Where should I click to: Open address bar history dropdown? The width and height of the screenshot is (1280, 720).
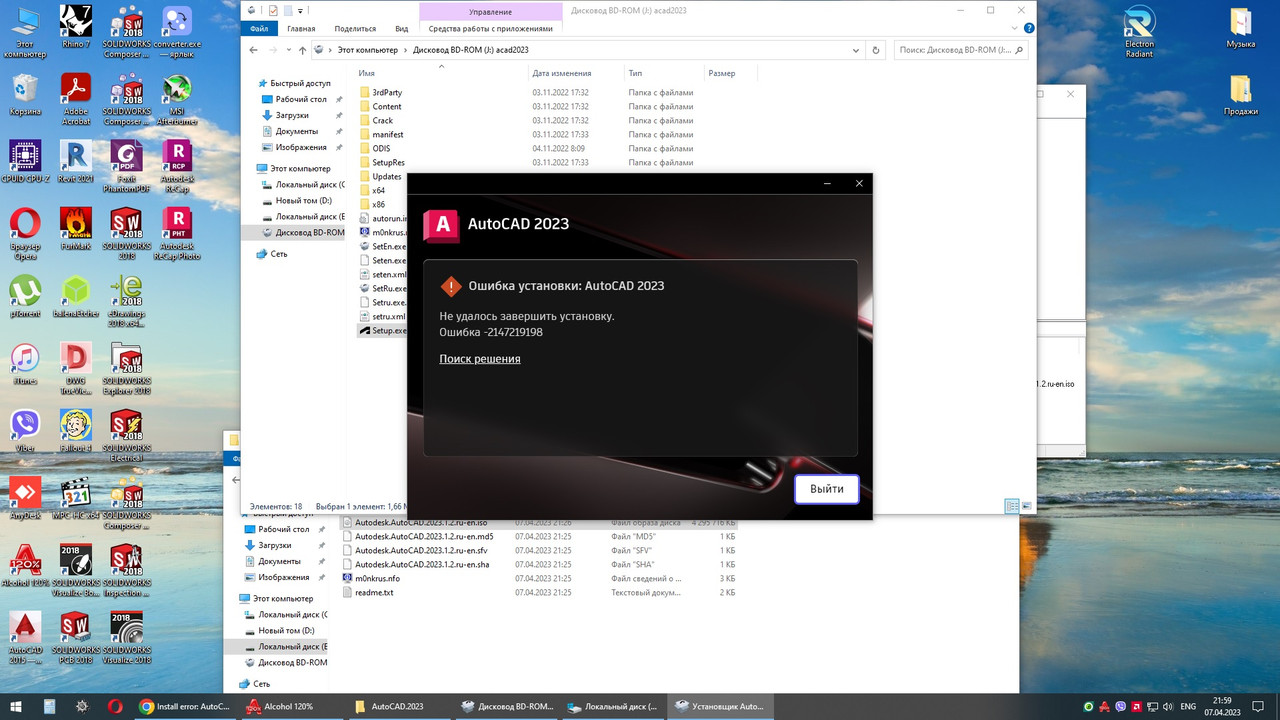point(857,49)
